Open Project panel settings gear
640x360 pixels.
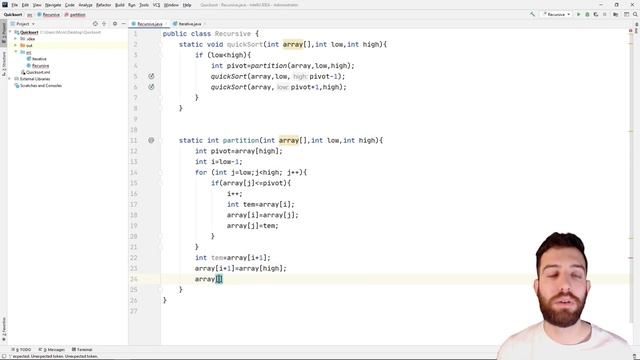point(115,24)
